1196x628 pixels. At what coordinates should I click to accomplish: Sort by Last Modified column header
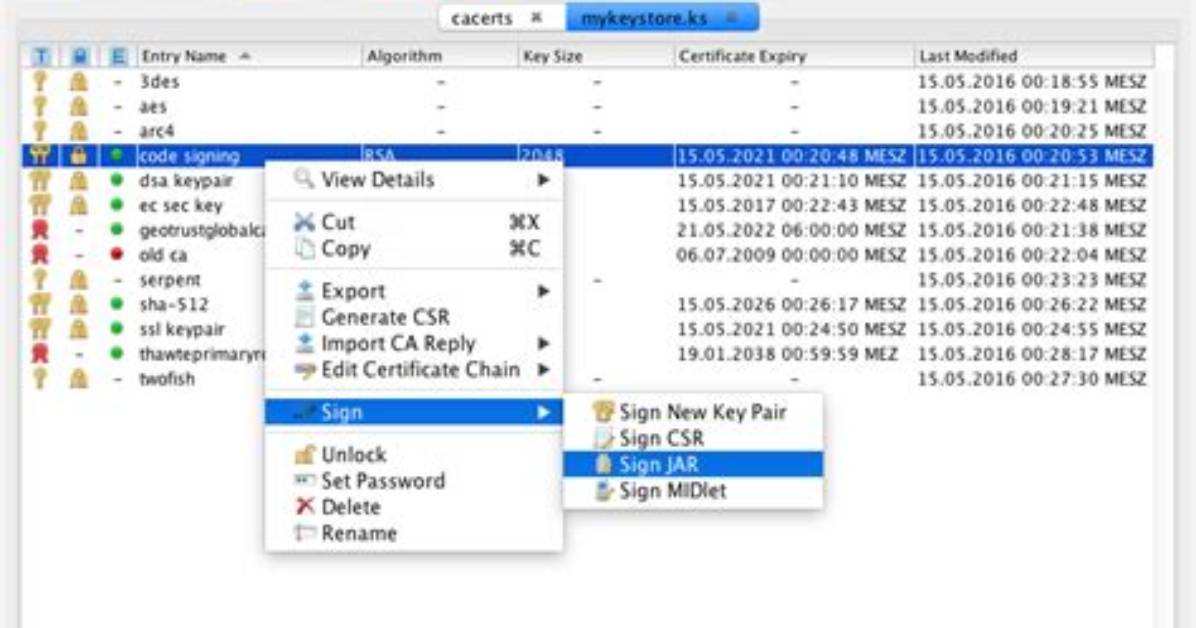coord(1034,56)
